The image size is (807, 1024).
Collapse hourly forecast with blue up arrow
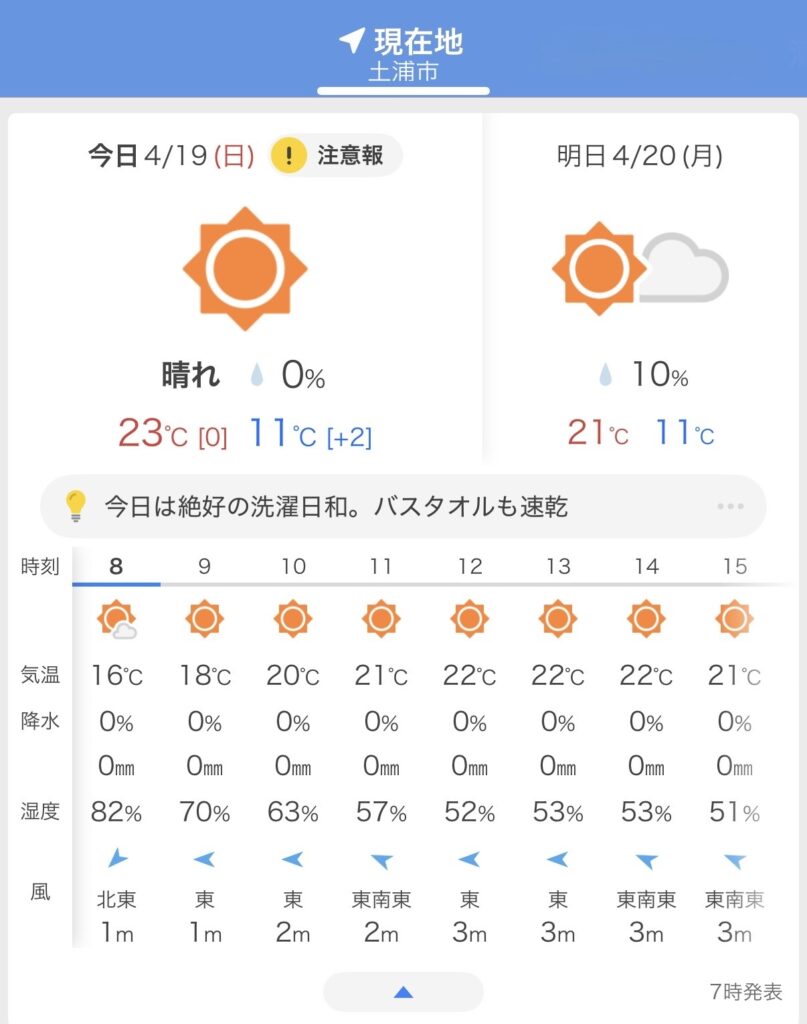coord(403,992)
